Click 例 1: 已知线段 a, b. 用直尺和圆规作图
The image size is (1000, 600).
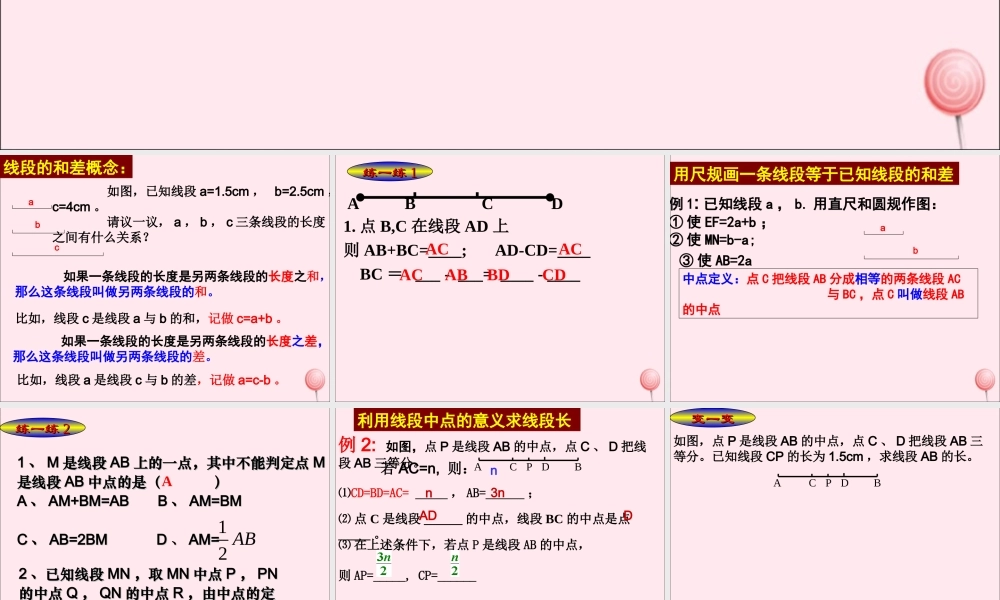point(804,204)
